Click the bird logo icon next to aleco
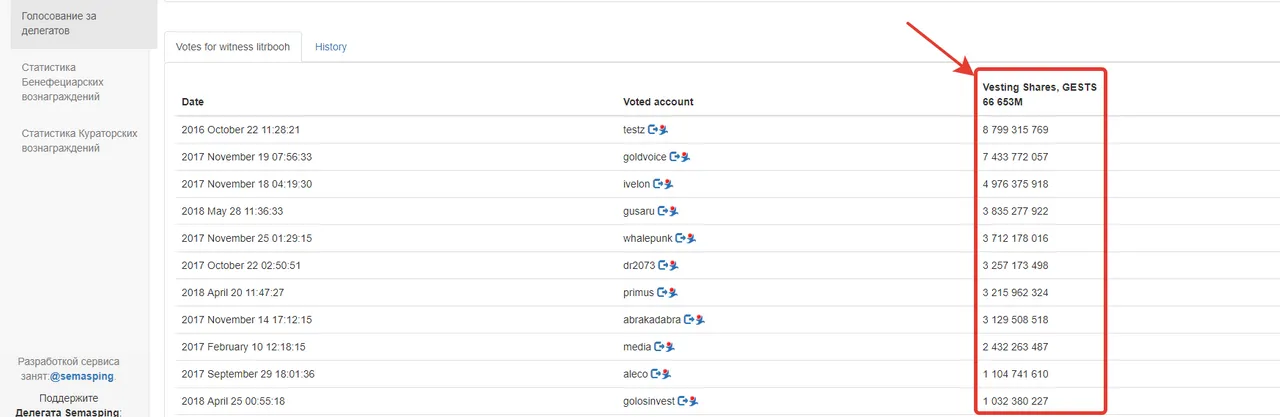The width and height of the screenshot is (1280, 417). [667, 374]
